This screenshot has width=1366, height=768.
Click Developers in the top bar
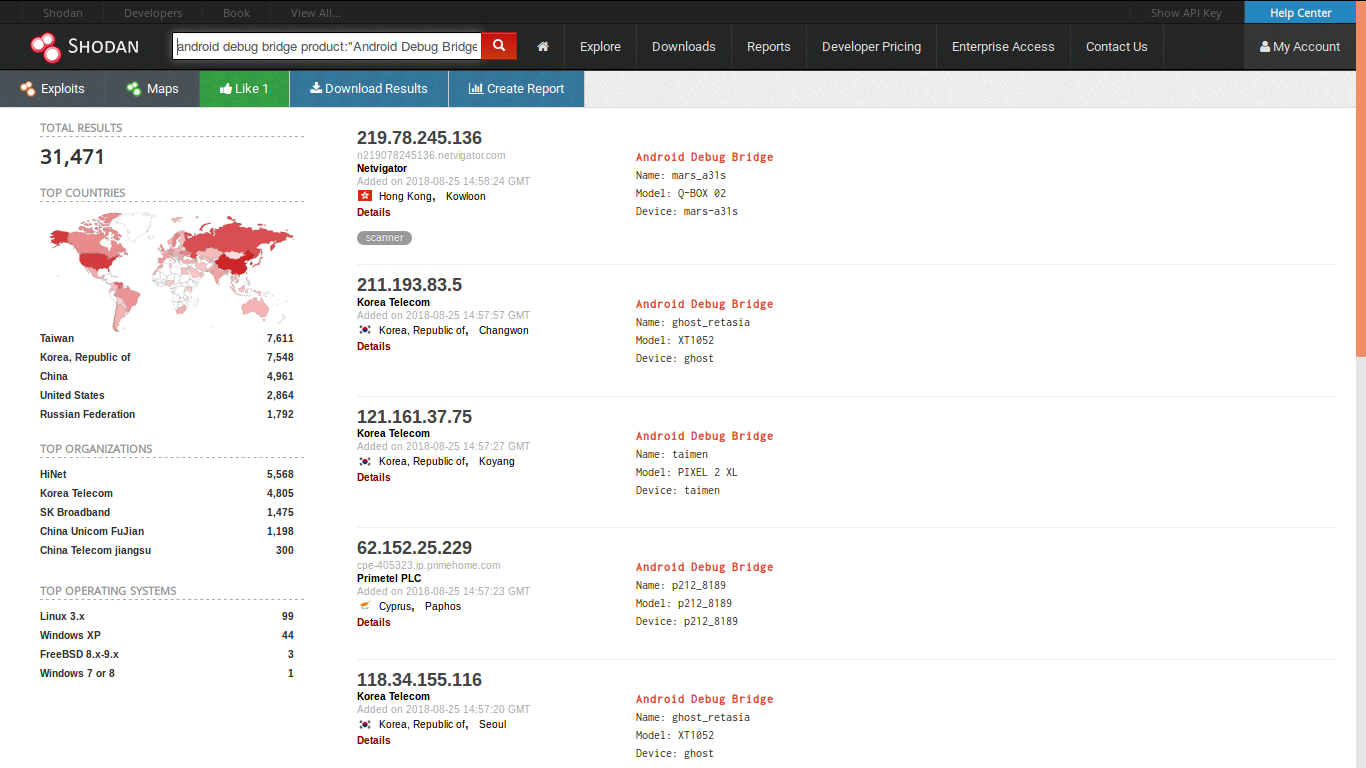pyautogui.click(x=153, y=13)
